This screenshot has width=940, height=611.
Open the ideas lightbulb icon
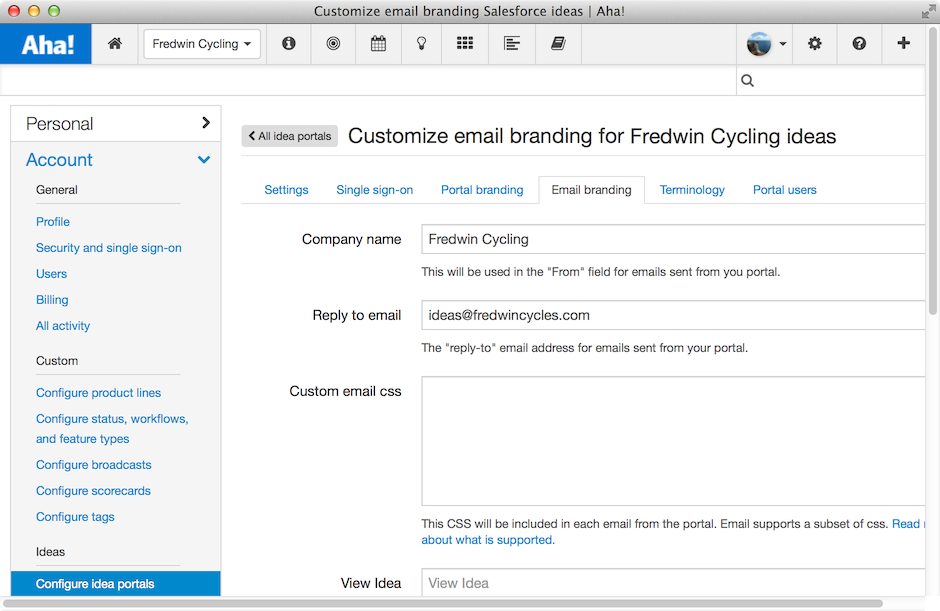421,43
